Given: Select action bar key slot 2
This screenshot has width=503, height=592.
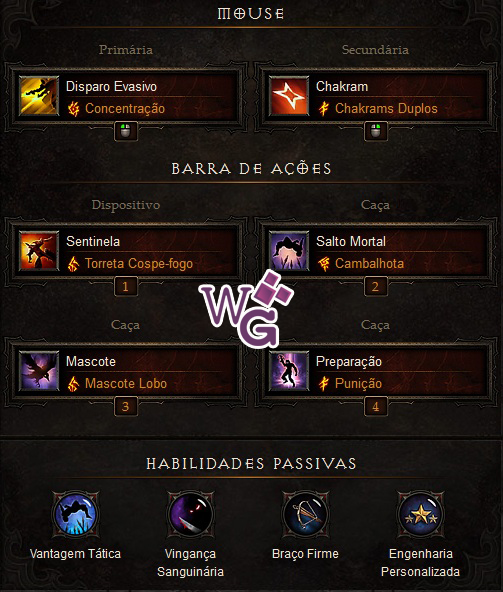Looking at the screenshot, I should point(375,287).
